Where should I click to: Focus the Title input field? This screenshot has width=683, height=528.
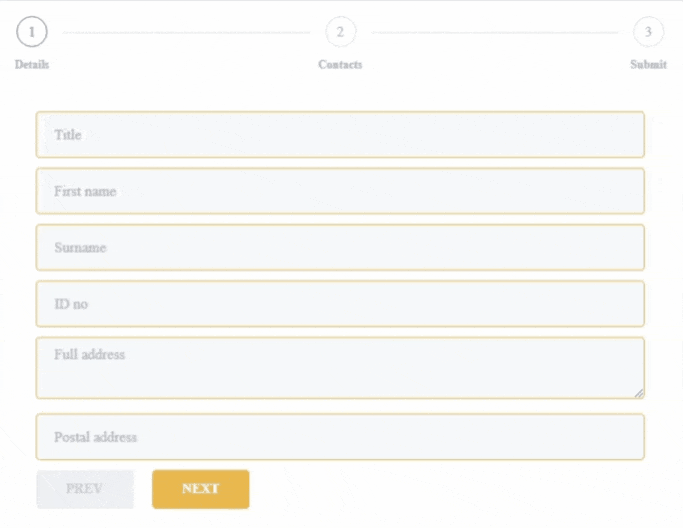(340, 134)
